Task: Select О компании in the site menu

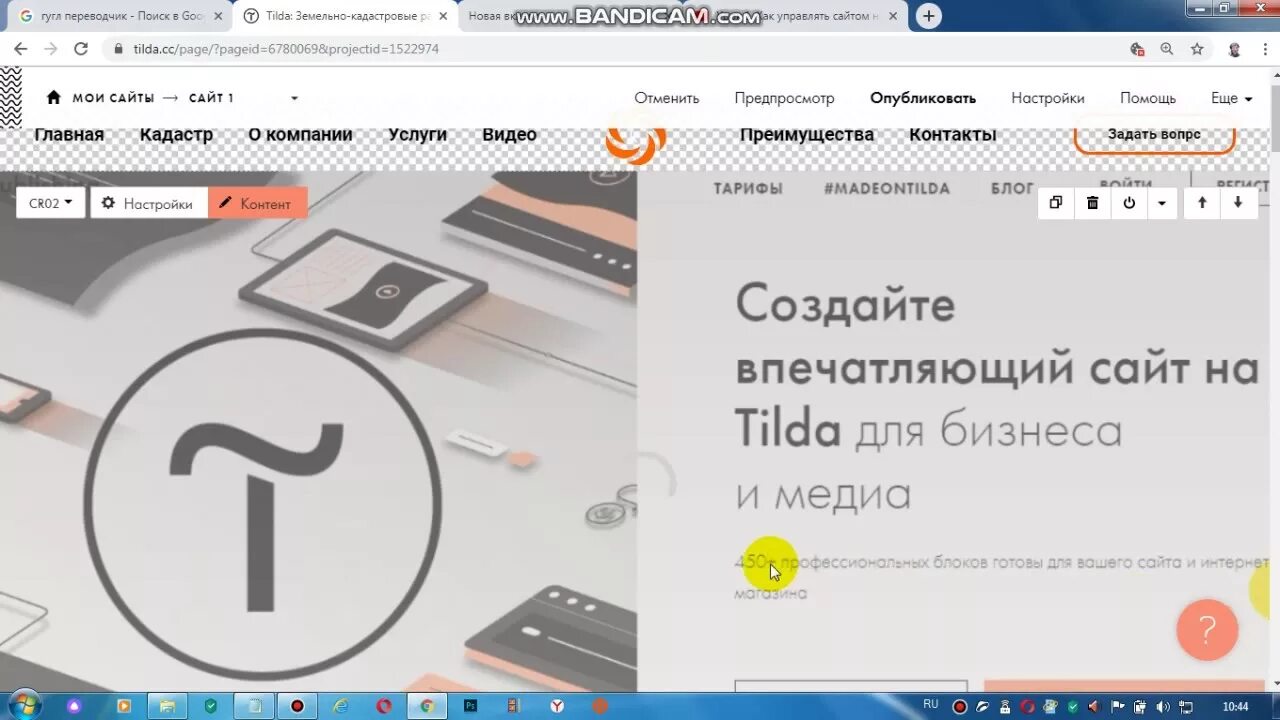Action: pyautogui.click(x=300, y=134)
